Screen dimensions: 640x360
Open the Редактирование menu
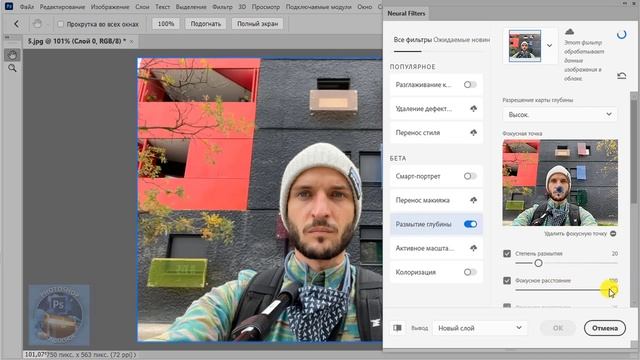[x=62, y=7]
